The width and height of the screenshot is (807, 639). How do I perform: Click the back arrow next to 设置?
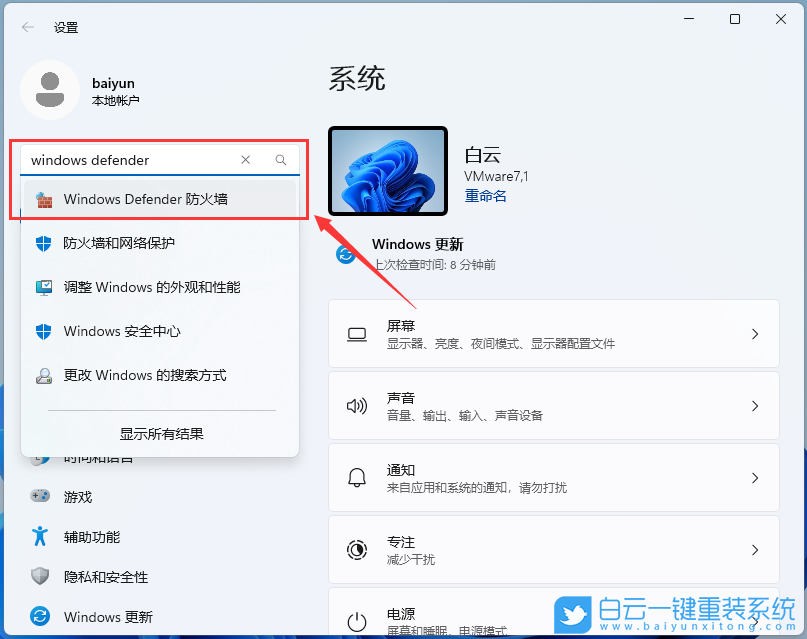pos(27,27)
